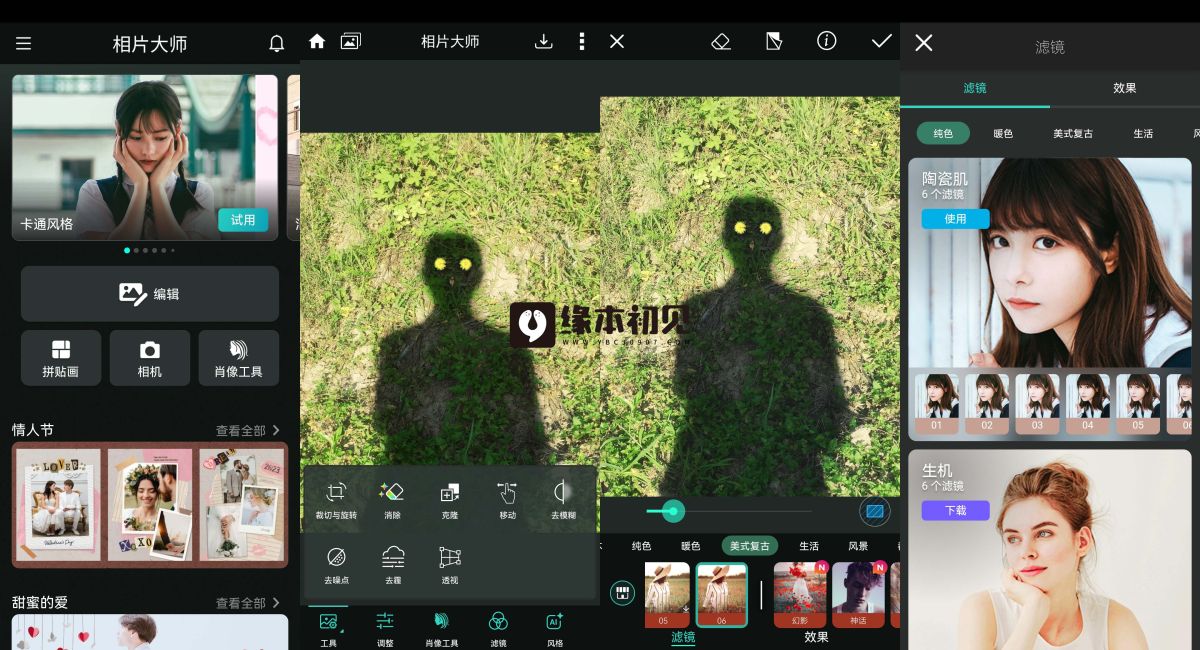Expand 查看全部 next to 情人节
1200x650 pixels.
(x=248, y=430)
